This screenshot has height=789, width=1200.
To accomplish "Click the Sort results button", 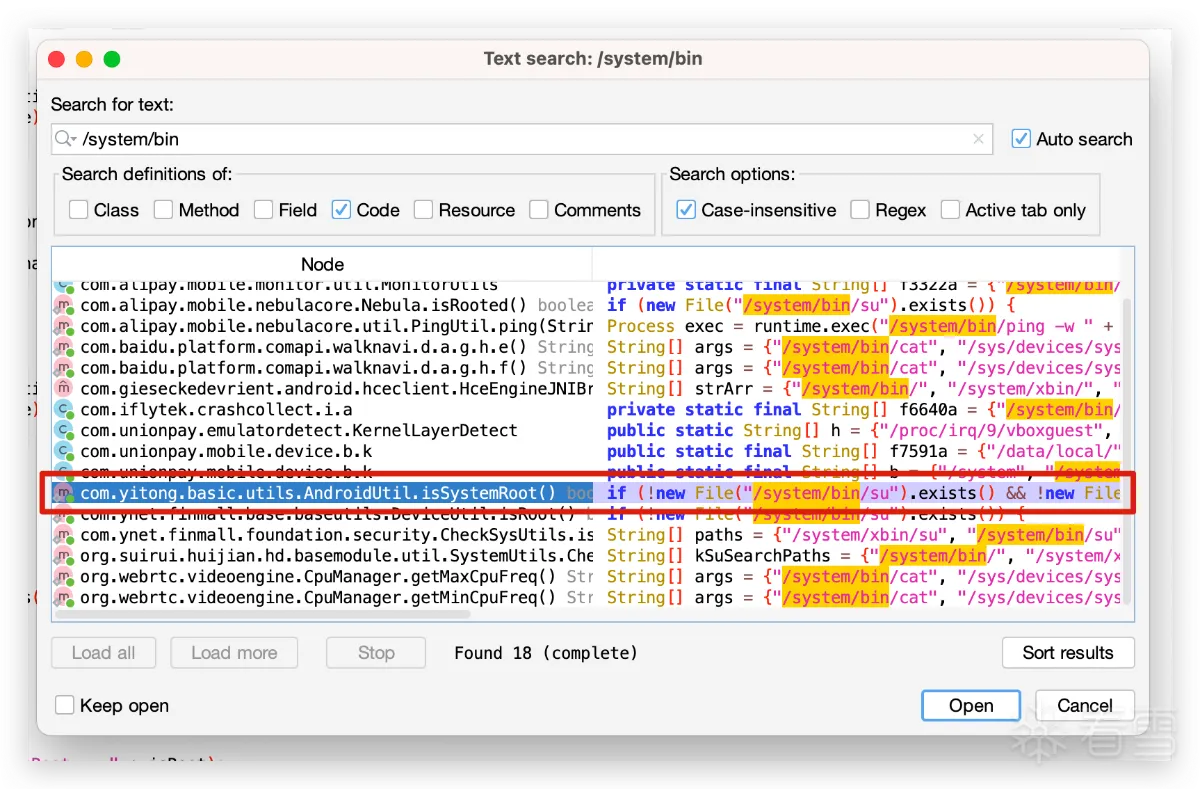I will (1067, 653).
